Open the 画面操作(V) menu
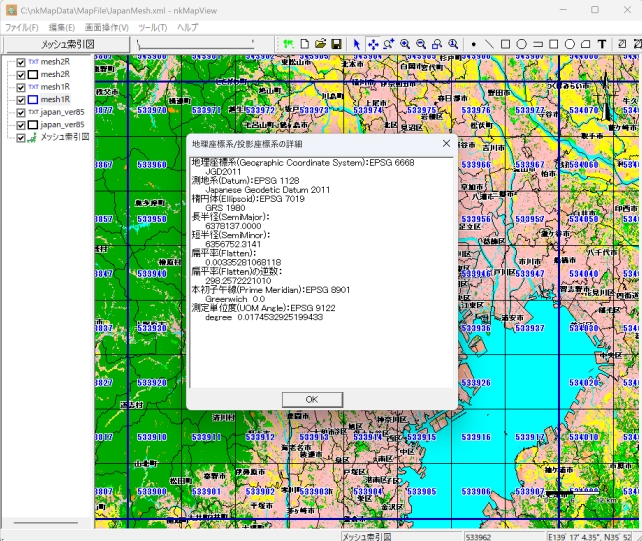This screenshot has height=541, width=642. point(106,27)
